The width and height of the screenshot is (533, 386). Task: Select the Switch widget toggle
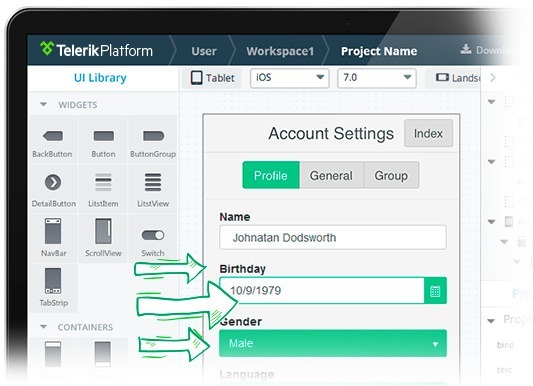[153, 235]
